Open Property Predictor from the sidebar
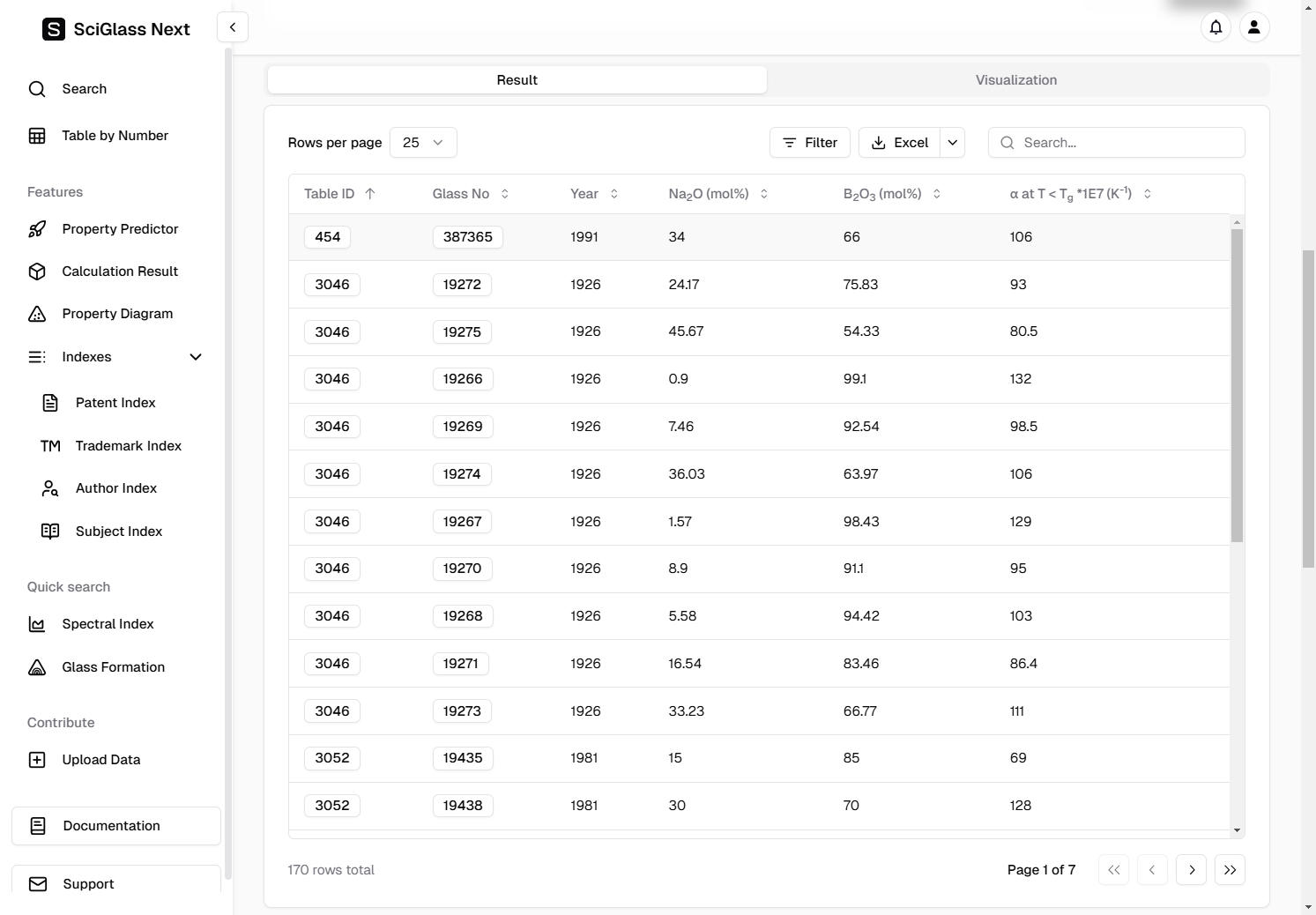Viewport: 1316px width, 915px height. [119, 229]
